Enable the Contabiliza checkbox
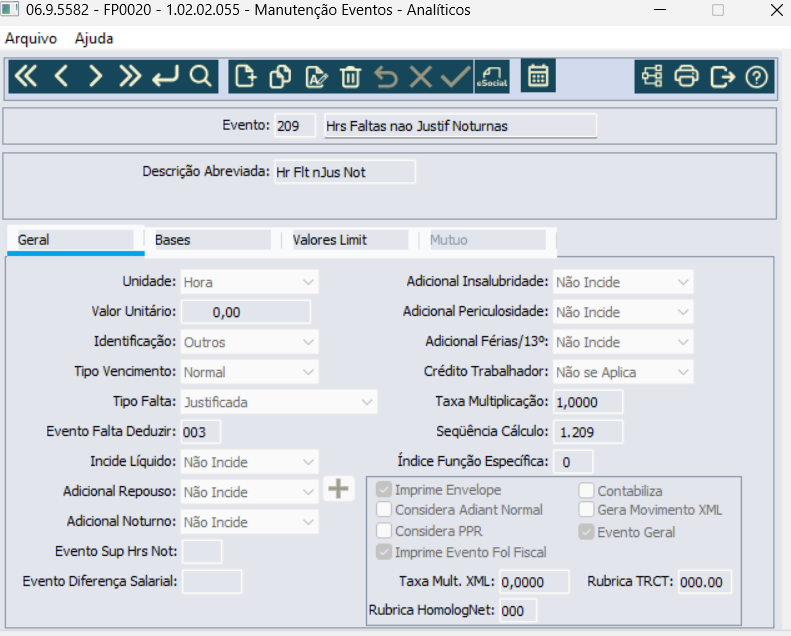Image resolution: width=791 pixels, height=636 pixels. click(586, 490)
